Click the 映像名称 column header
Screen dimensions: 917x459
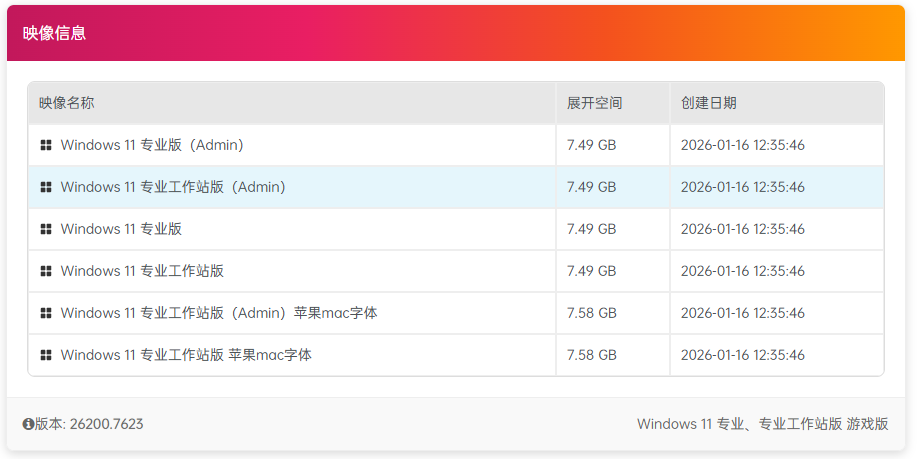[x=67, y=103]
